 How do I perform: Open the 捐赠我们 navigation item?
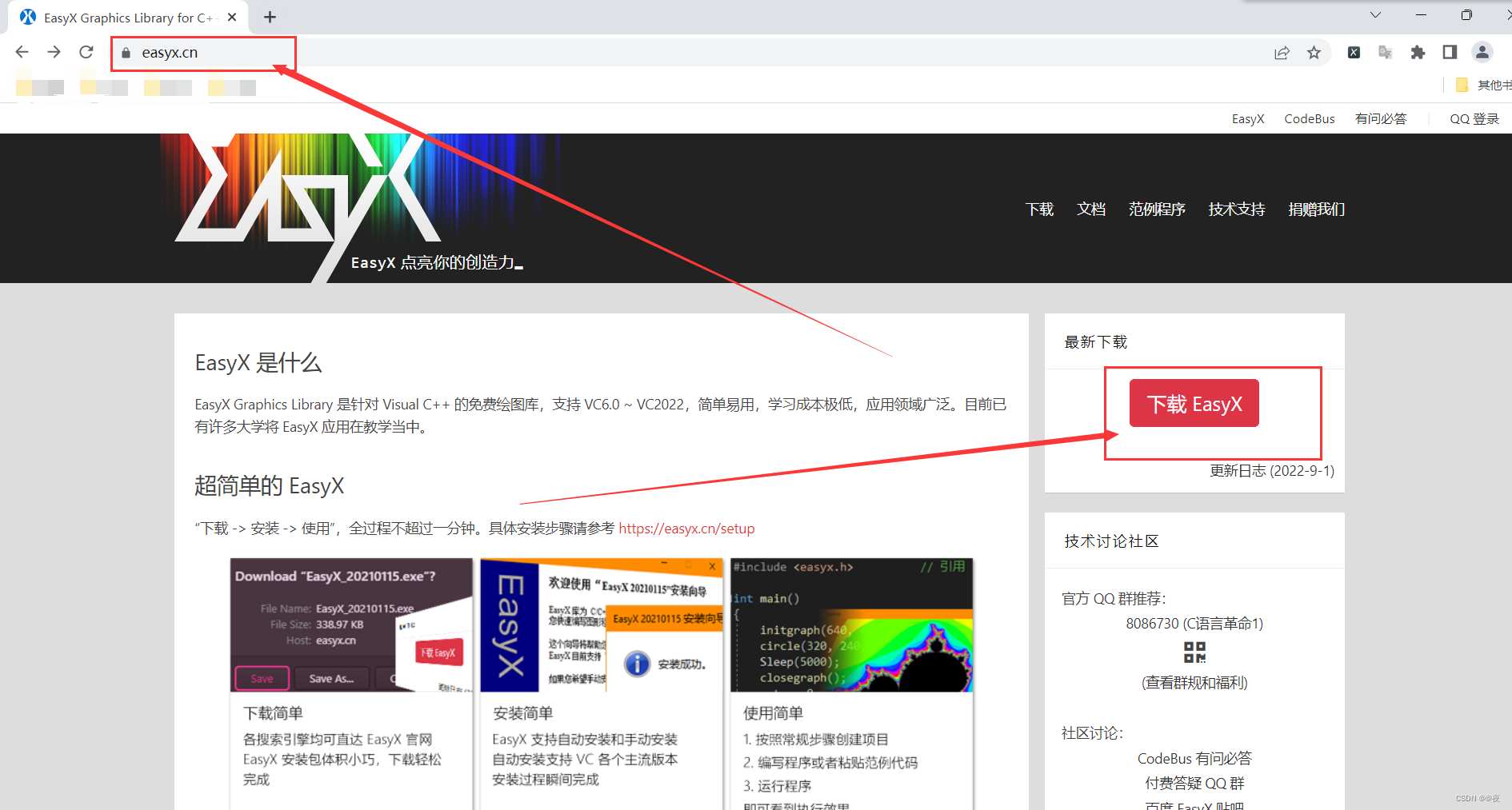(1317, 209)
